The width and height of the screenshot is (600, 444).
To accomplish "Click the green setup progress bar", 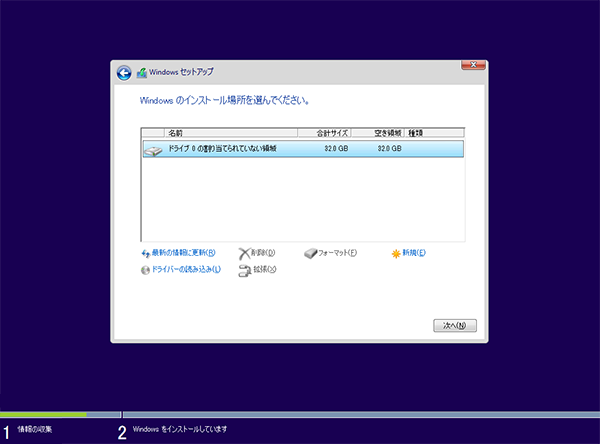I will tap(43, 415).
